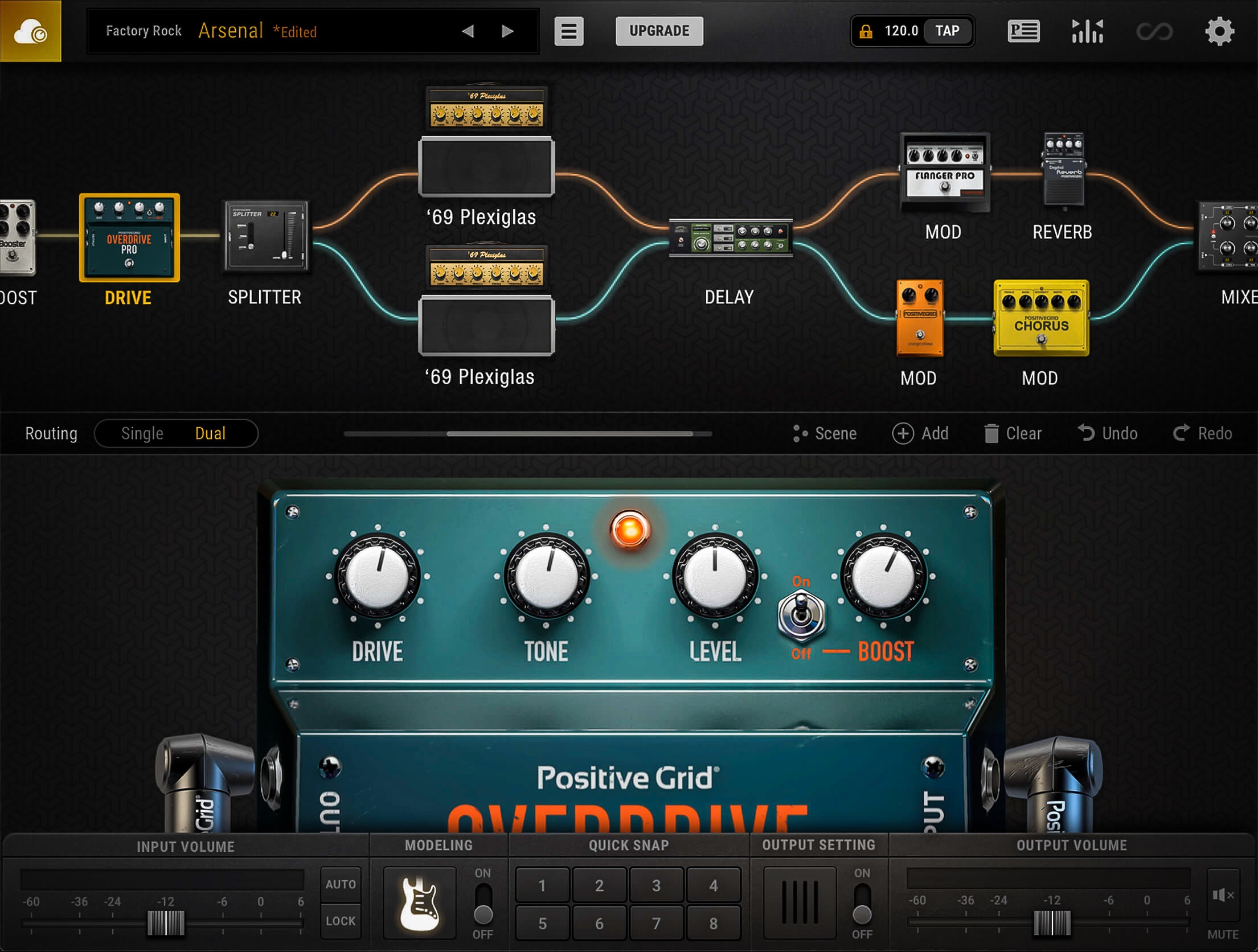Open the ToneCloud cloud icon

(31, 31)
